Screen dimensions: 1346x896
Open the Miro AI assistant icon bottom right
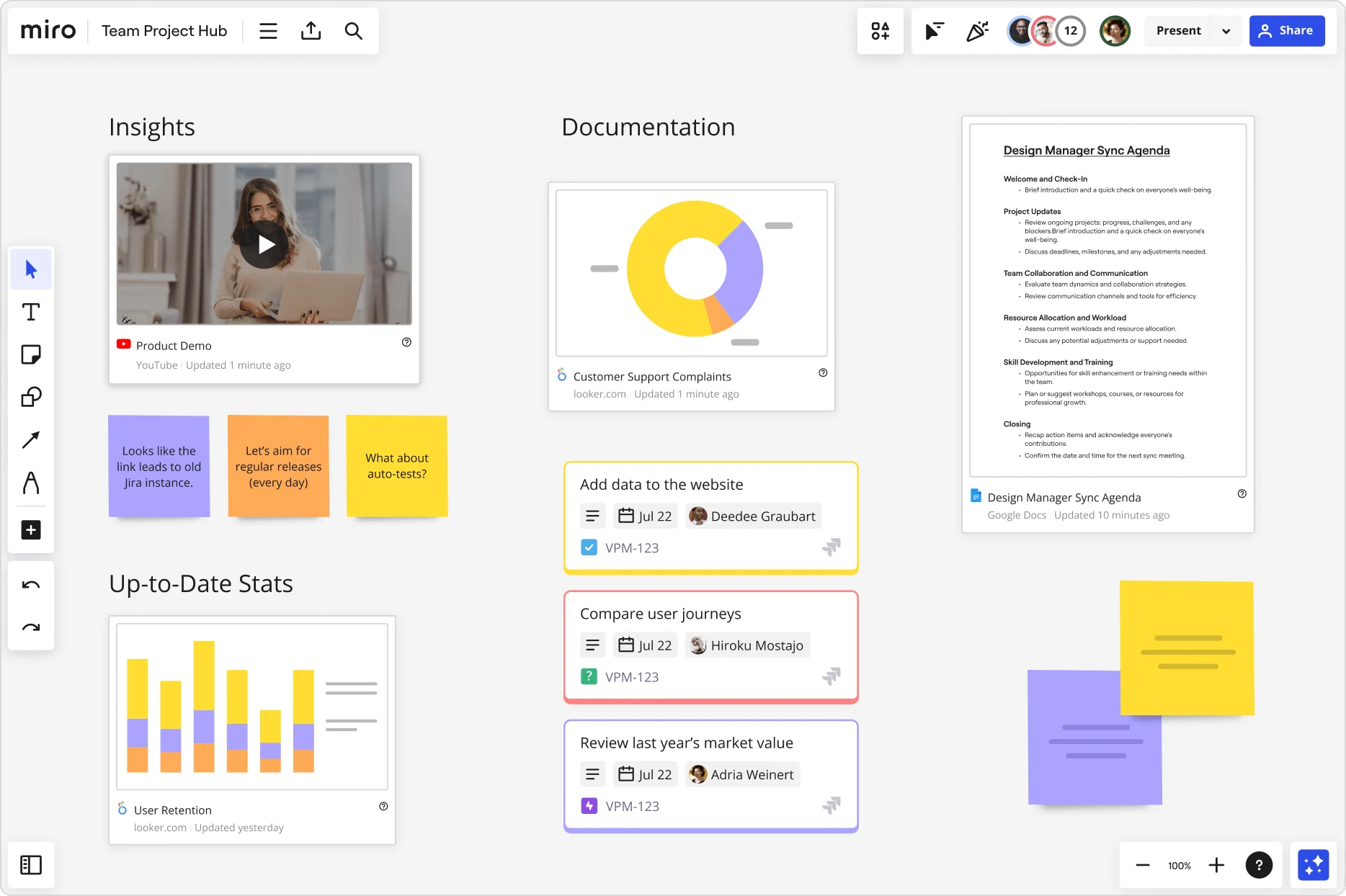point(1313,864)
